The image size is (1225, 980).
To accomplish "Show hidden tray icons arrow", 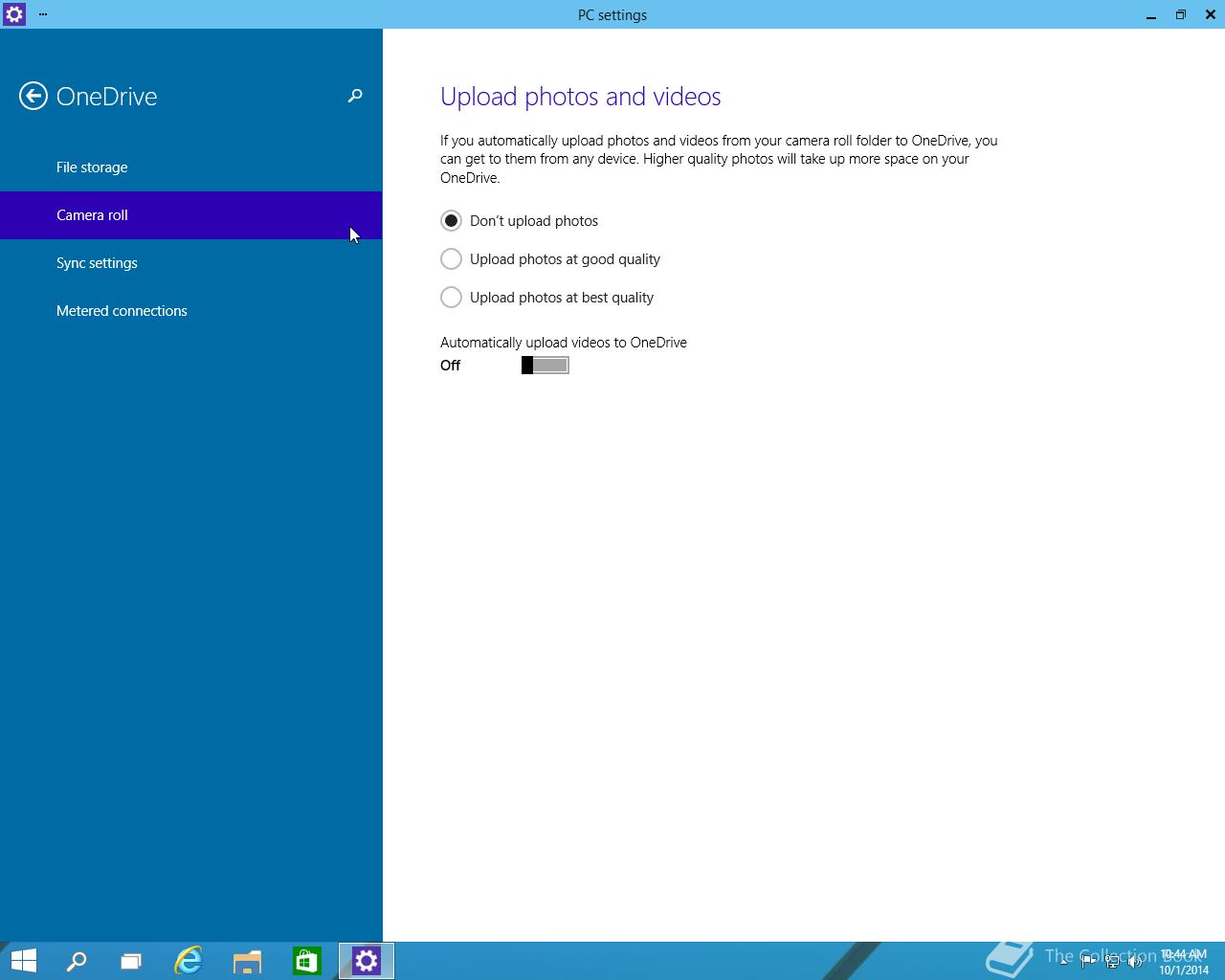I will click(x=1064, y=962).
